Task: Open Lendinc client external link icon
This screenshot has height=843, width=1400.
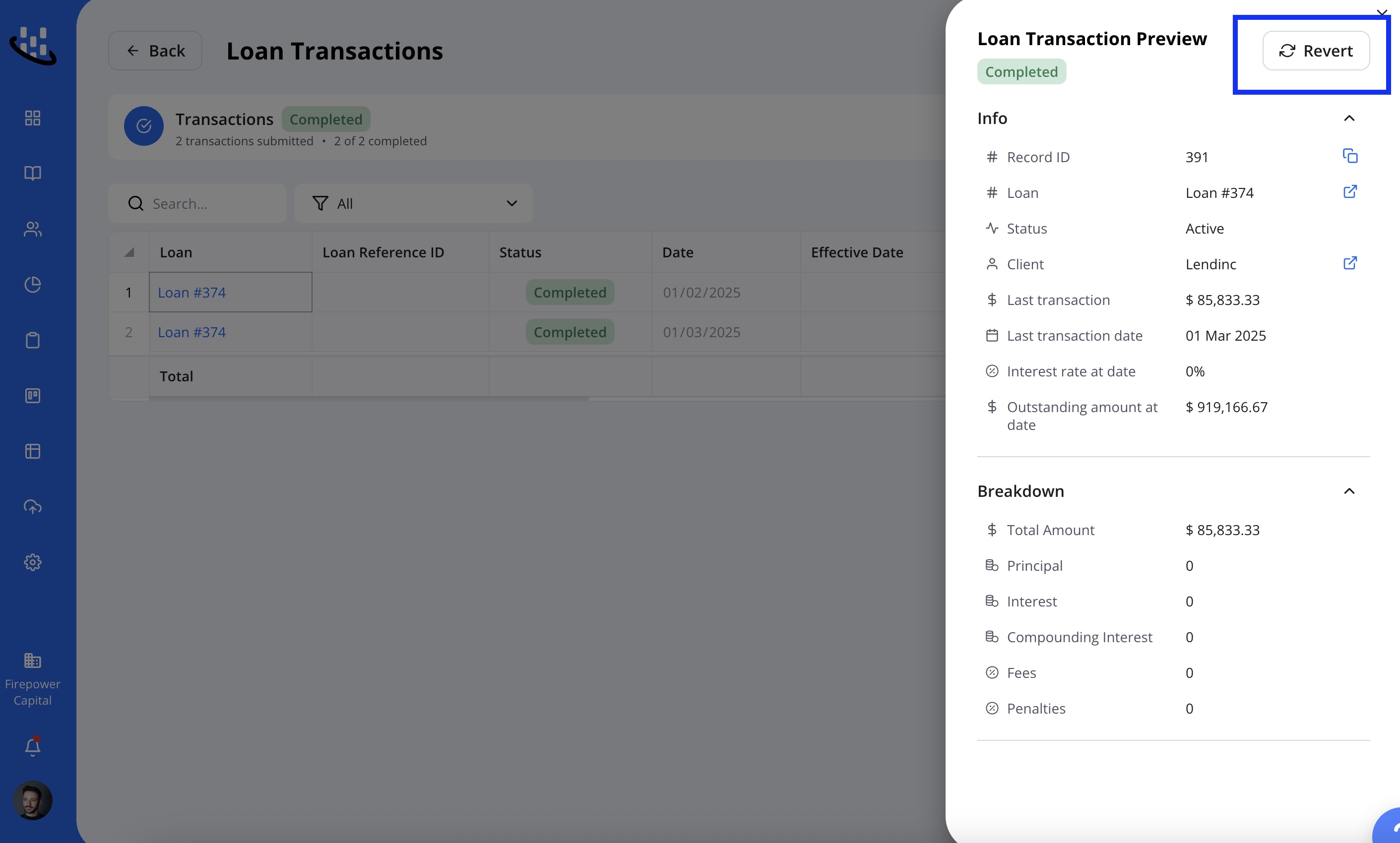Action: 1349,263
